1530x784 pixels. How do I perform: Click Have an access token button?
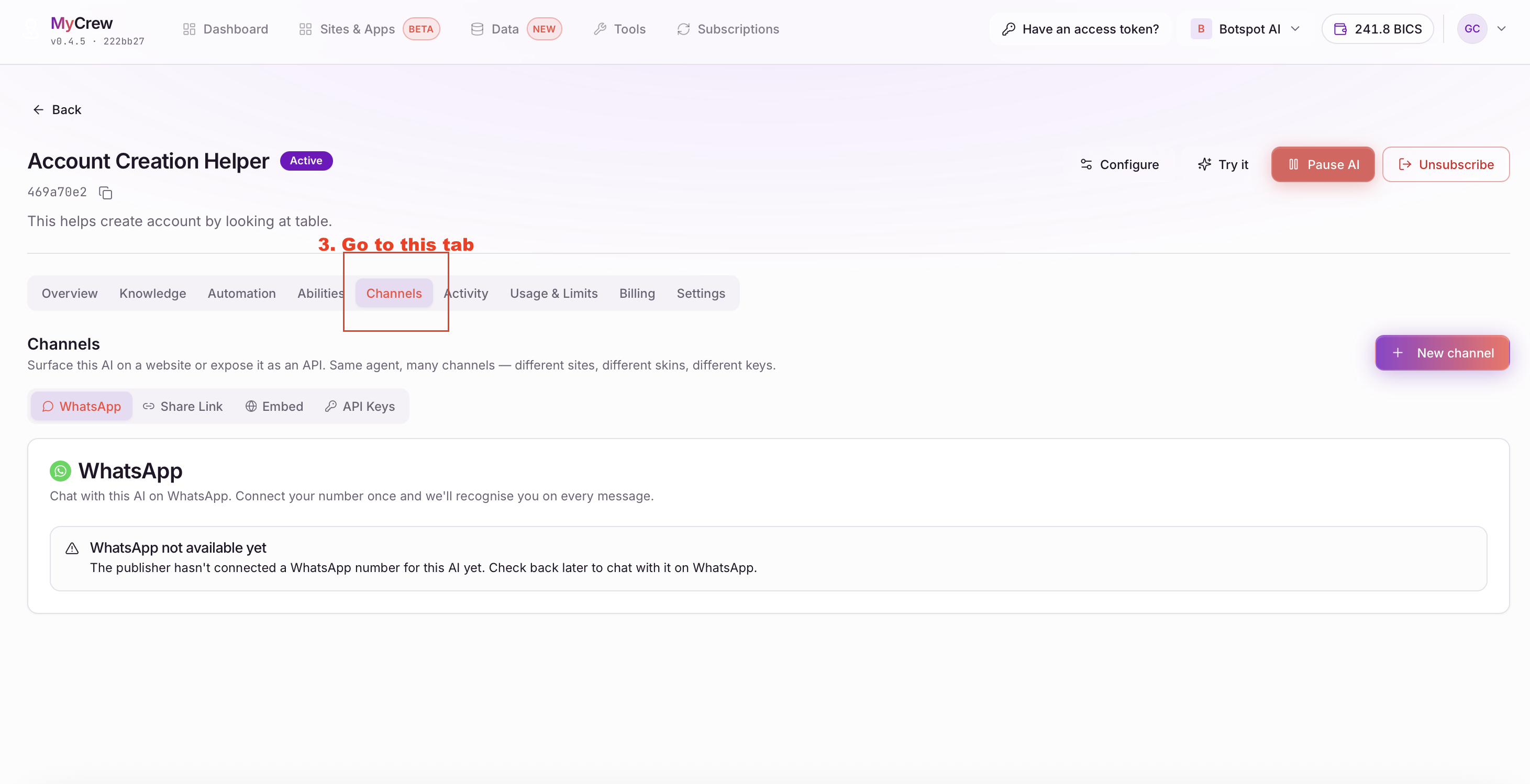point(1080,29)
